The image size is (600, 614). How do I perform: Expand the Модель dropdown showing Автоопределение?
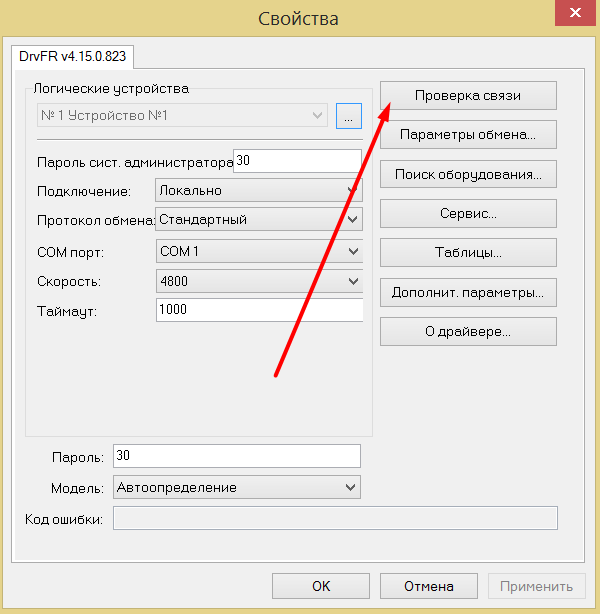pos(237,487)
